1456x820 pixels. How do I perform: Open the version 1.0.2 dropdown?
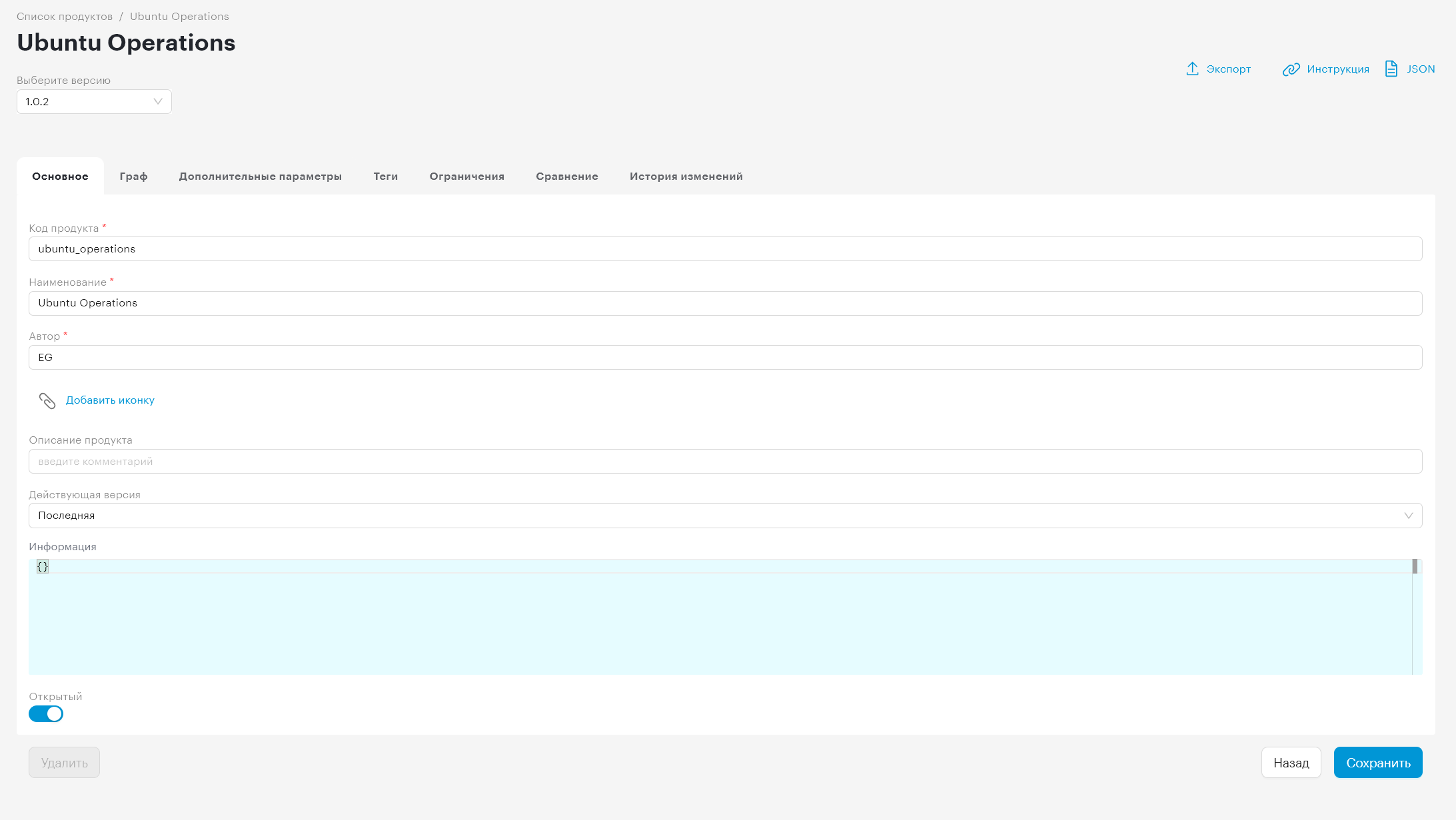pyautogui.click(x=94, y=102)
